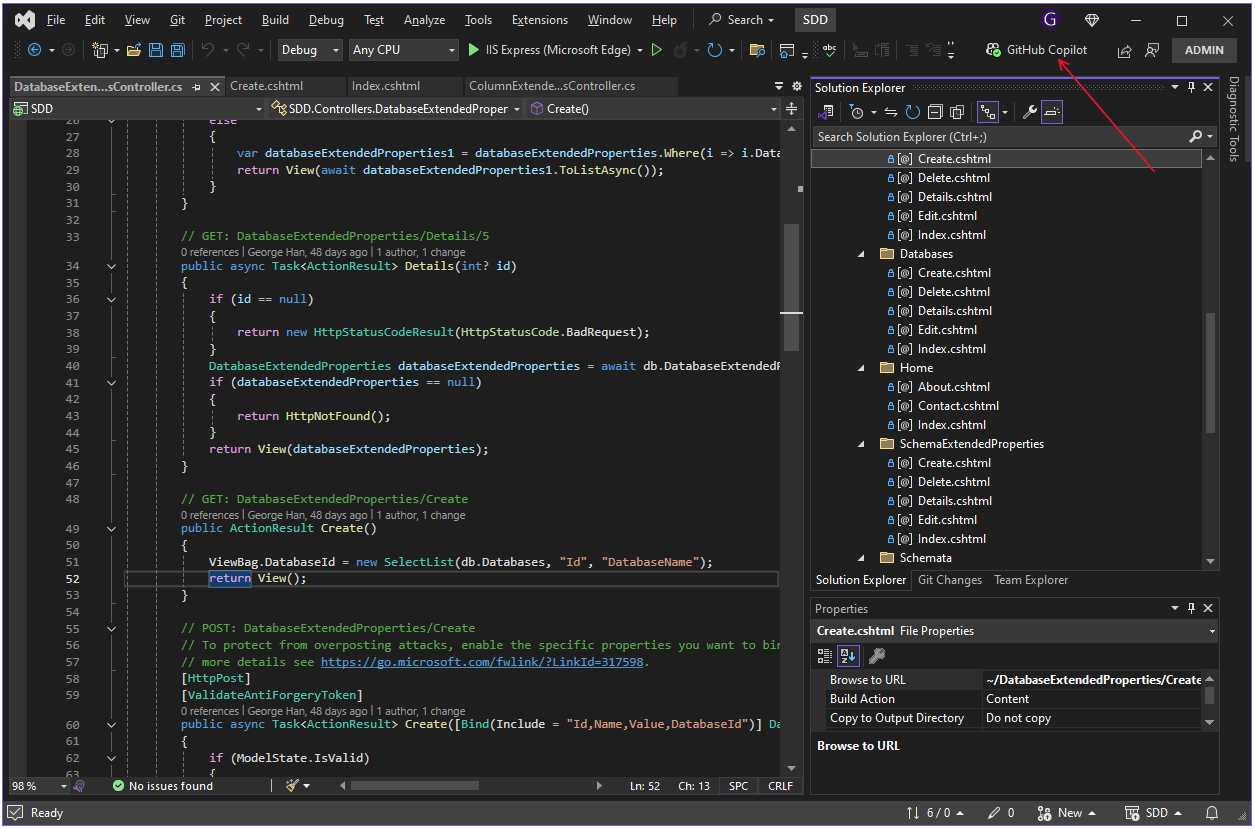
Task: Refresh the Solution Explorer tree
Action: pos(912,112)
